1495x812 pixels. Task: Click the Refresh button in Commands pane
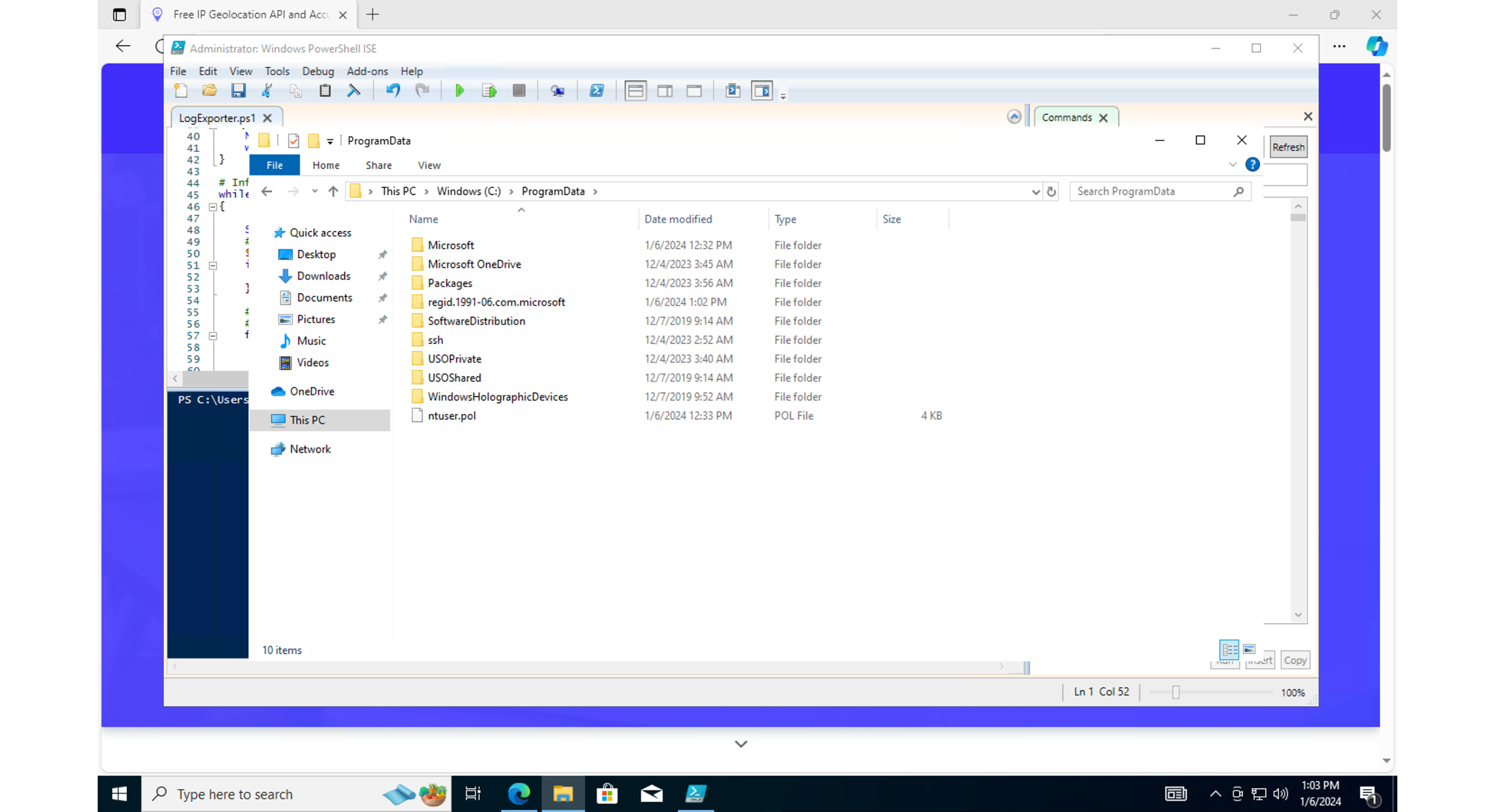[x=1288, y=147]
